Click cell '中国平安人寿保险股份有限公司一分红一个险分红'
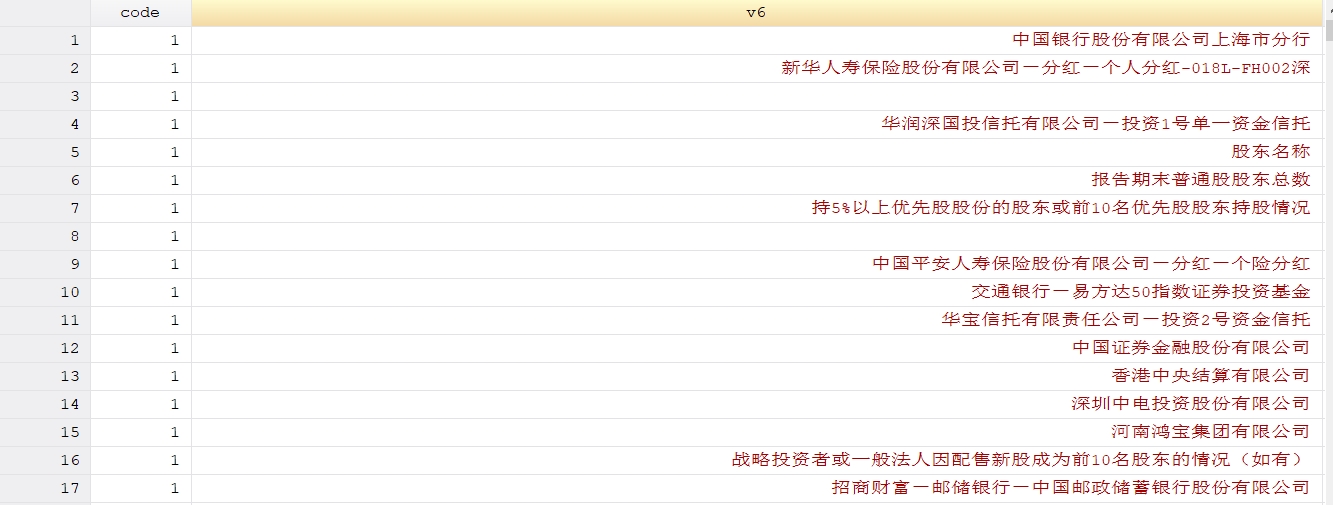This screenshot has height=505, width=1333. coord(757,264)
